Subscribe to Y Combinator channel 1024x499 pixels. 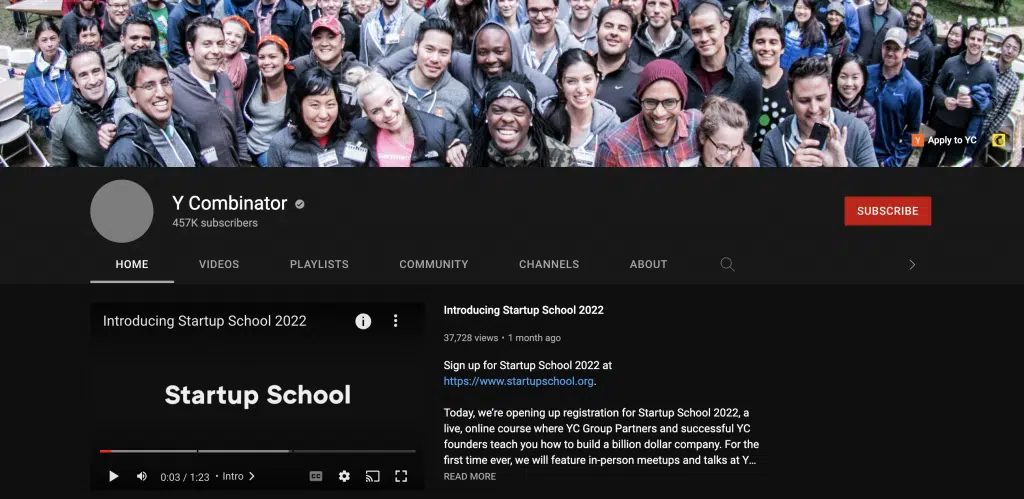pos(887,211)
